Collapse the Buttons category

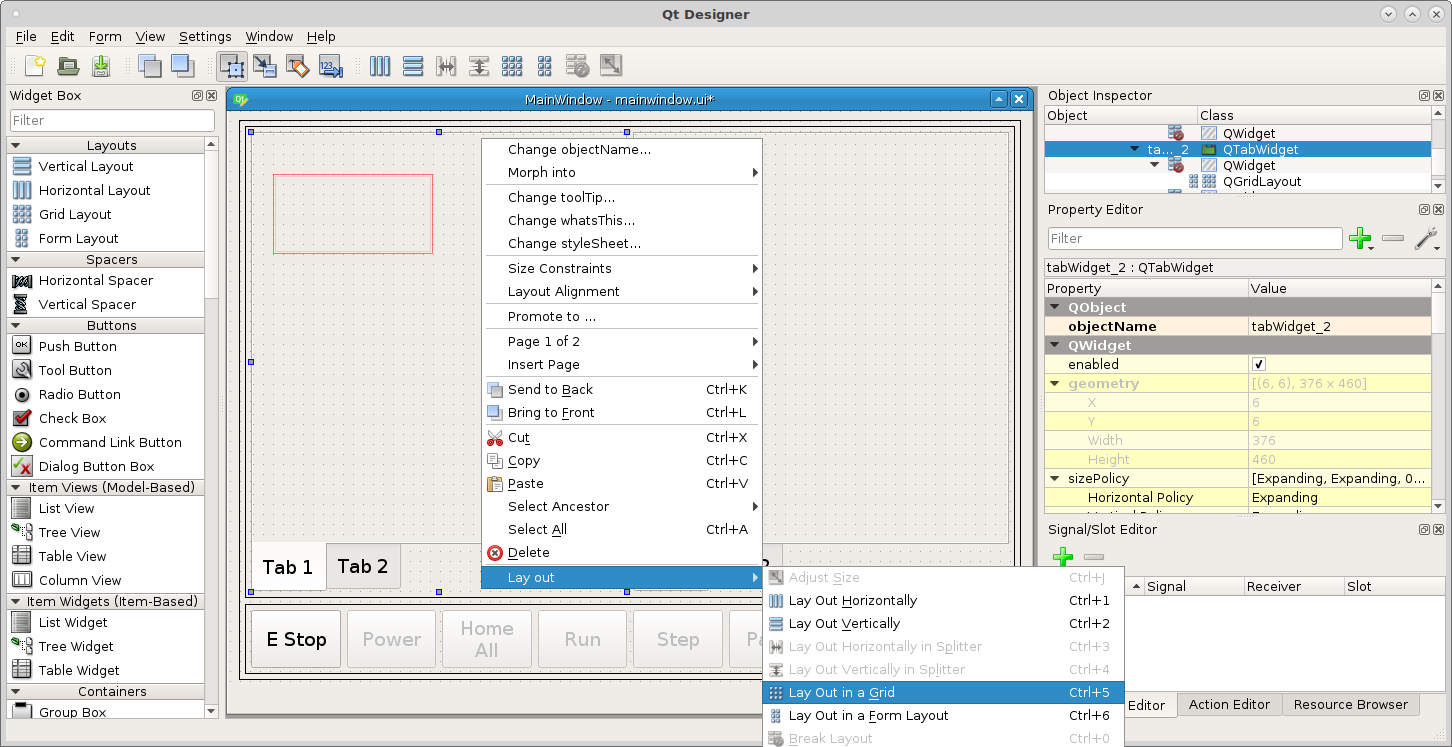pos(17,325)
